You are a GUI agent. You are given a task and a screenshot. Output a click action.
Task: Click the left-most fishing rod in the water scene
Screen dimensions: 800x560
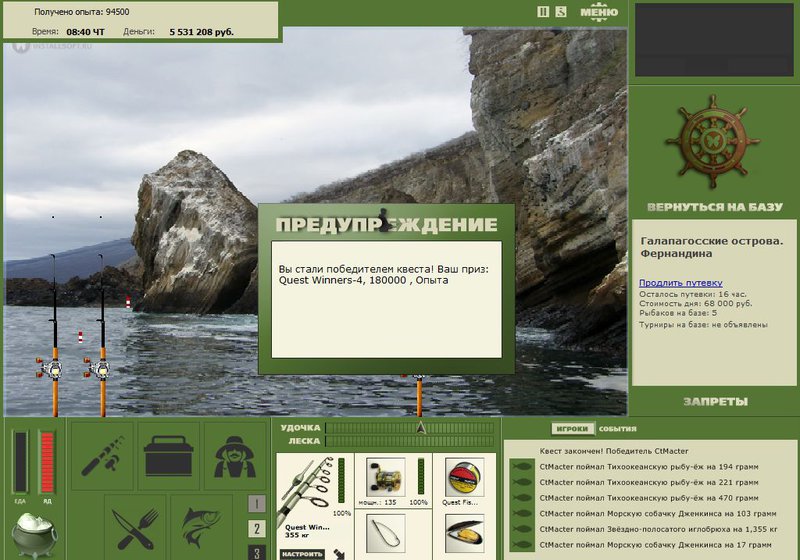(54, 334)
